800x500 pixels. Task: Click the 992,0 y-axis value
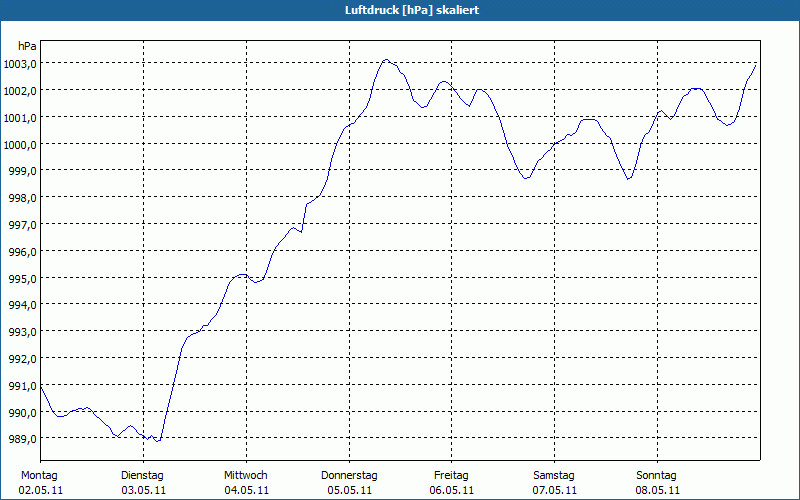click(x=23, y=358)
